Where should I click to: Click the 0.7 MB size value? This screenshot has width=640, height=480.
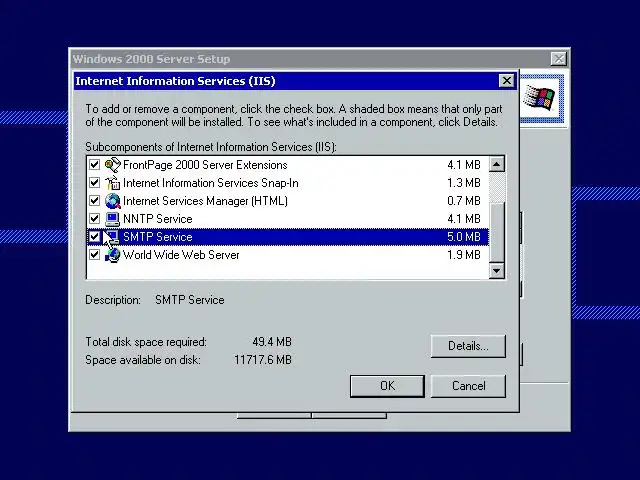pyautogui.click(x=464, y=201)
